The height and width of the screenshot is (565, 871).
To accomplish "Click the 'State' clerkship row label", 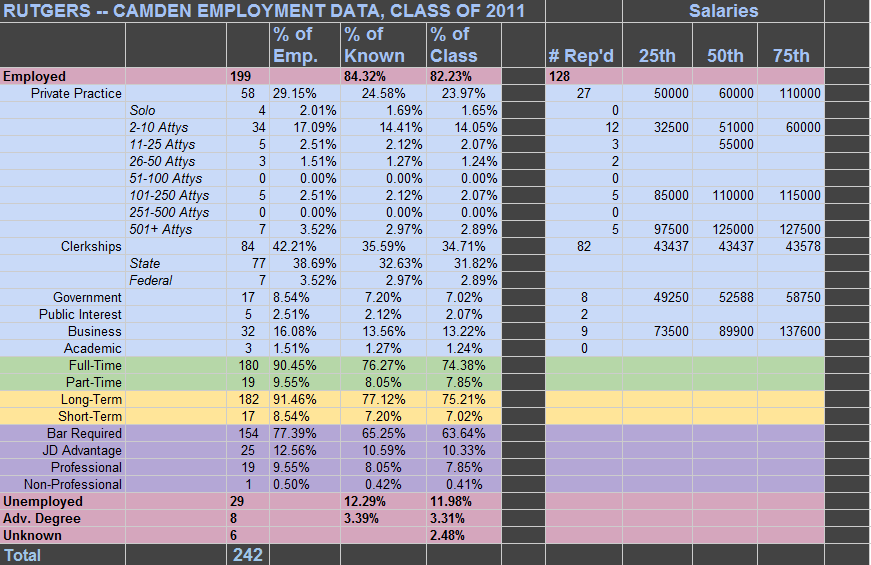I will (144, 263).
